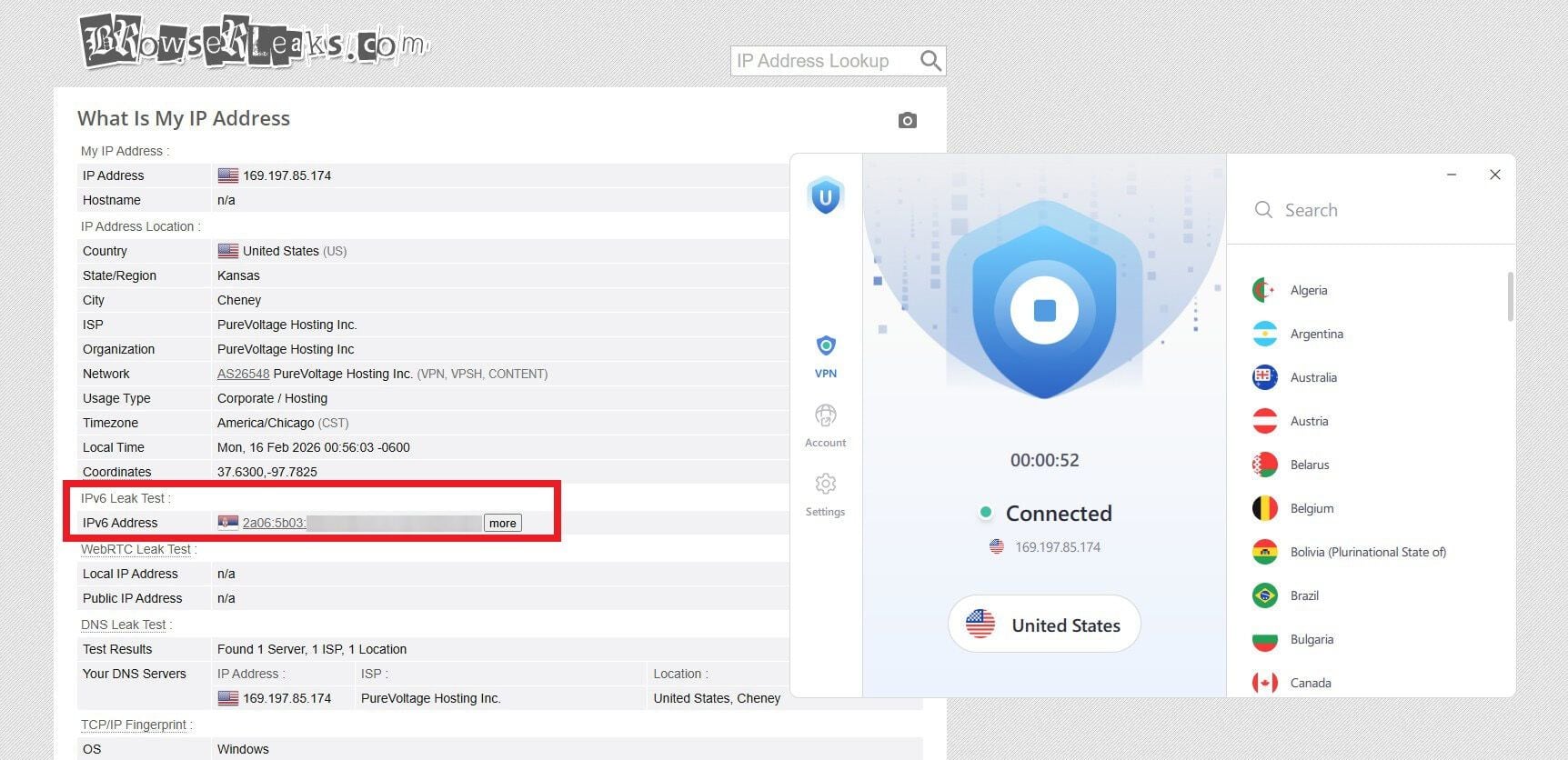Click the Austria flag icon

click(x=1264, y=421)
